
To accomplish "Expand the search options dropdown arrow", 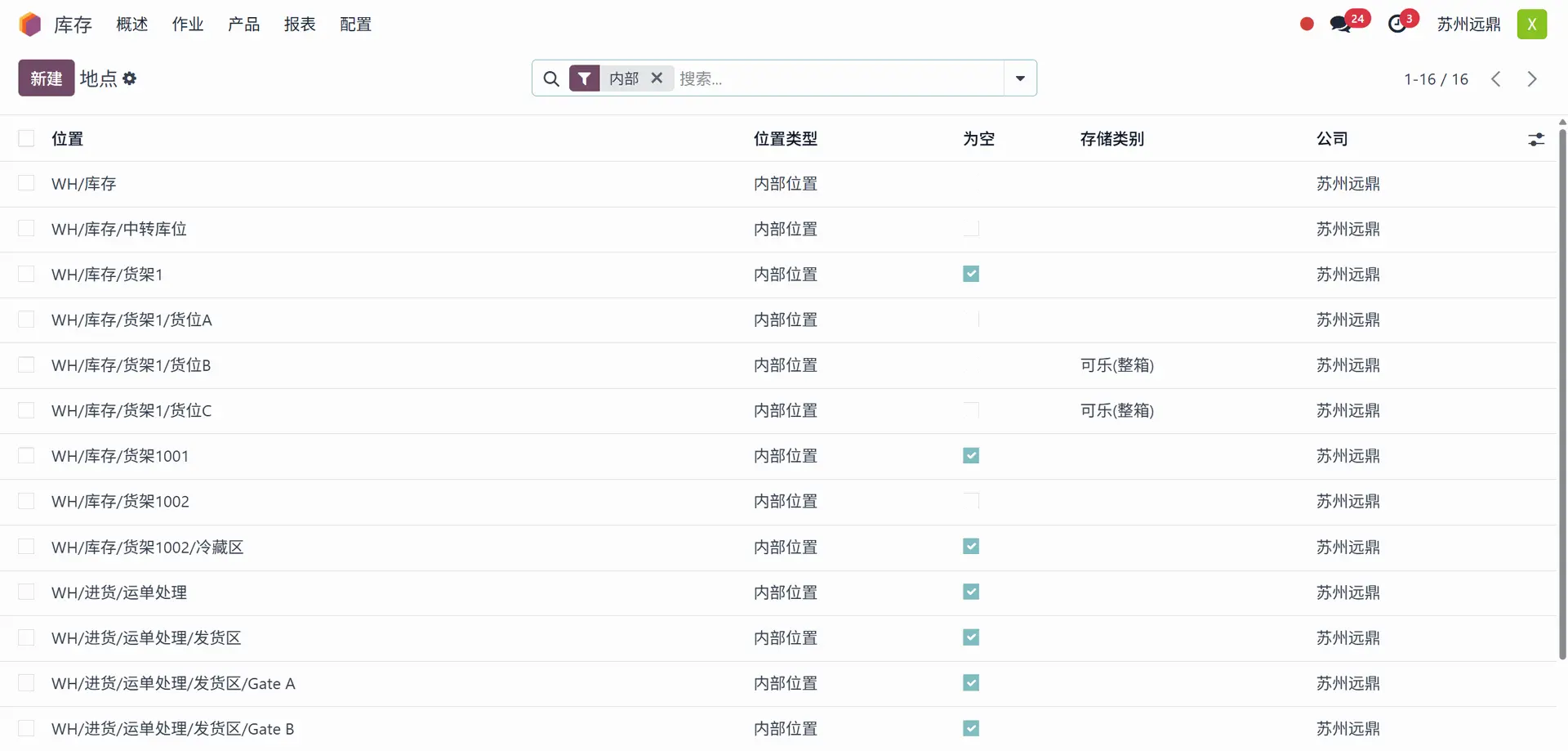I will [1020, 78].
